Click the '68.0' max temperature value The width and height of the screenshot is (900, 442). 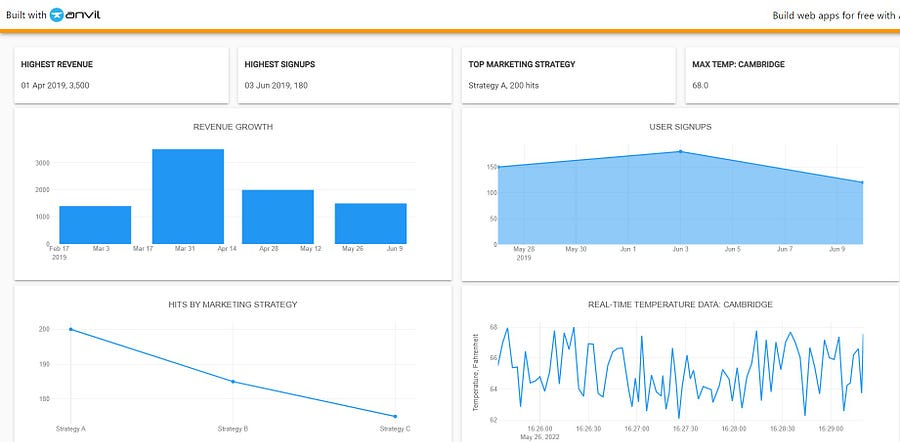tap(700, 86)
